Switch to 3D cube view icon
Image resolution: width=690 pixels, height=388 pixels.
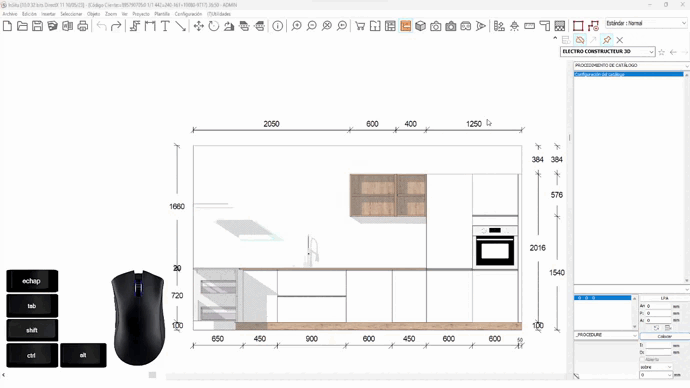420,26
